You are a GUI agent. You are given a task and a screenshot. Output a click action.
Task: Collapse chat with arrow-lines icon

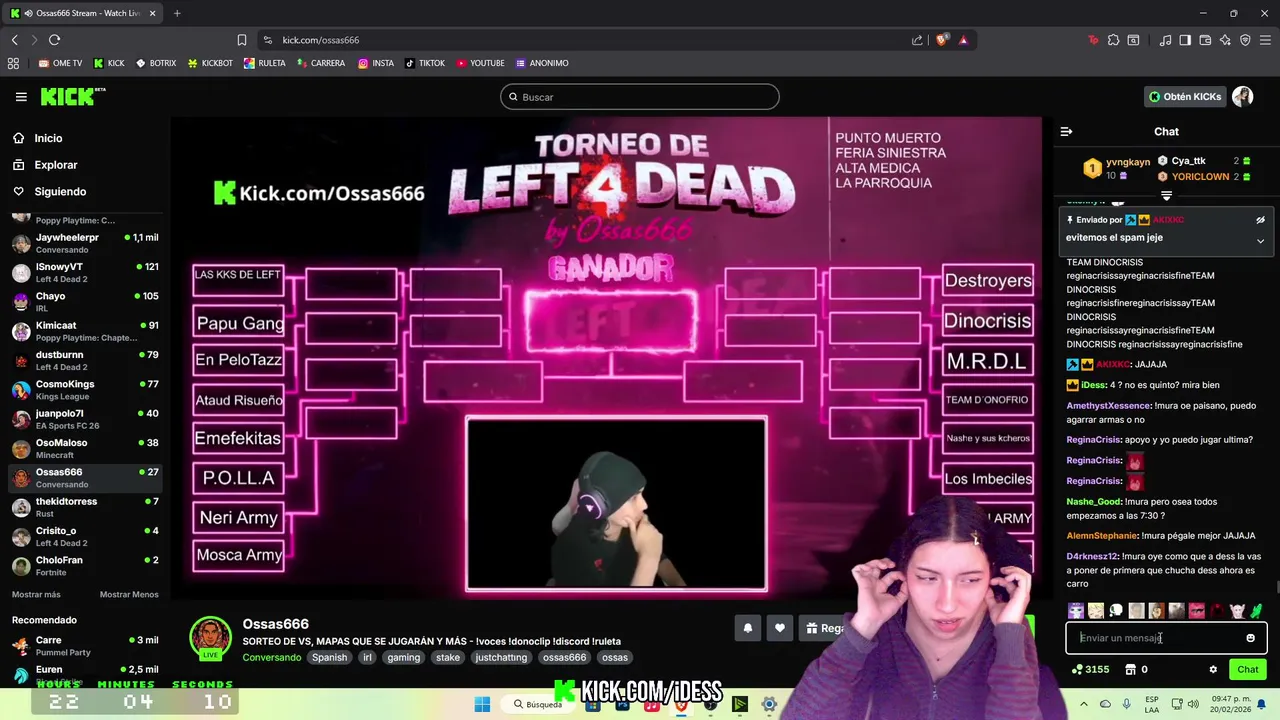tap(1066, 131)
